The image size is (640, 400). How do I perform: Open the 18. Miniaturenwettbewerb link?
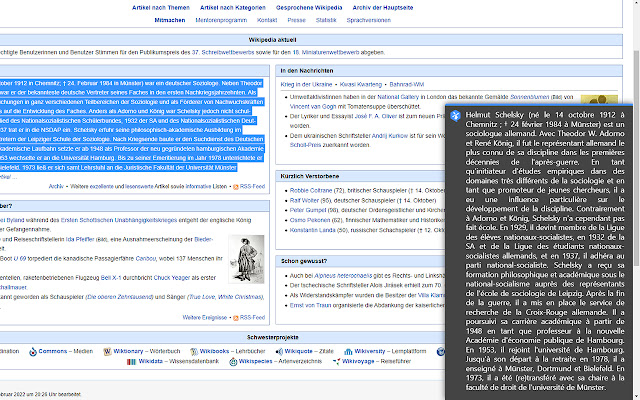326,52
